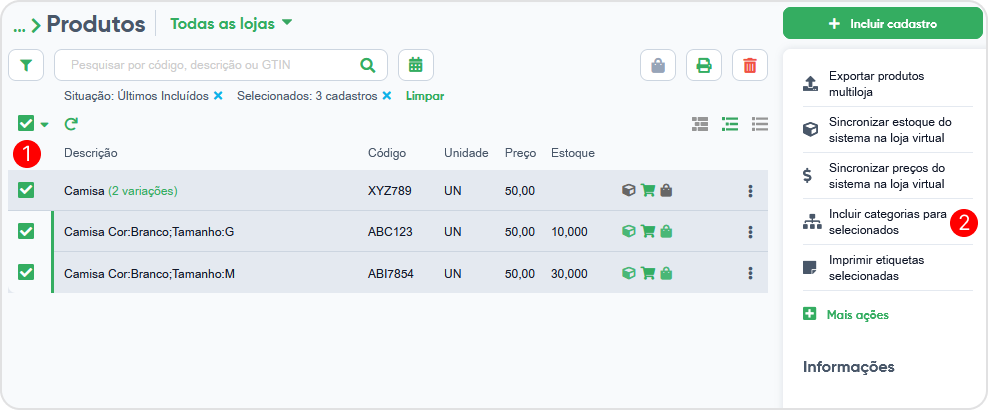Click the red trash delete icon
Image resolution: width=988 pixels, height=410 pixels.
[750, 66]
